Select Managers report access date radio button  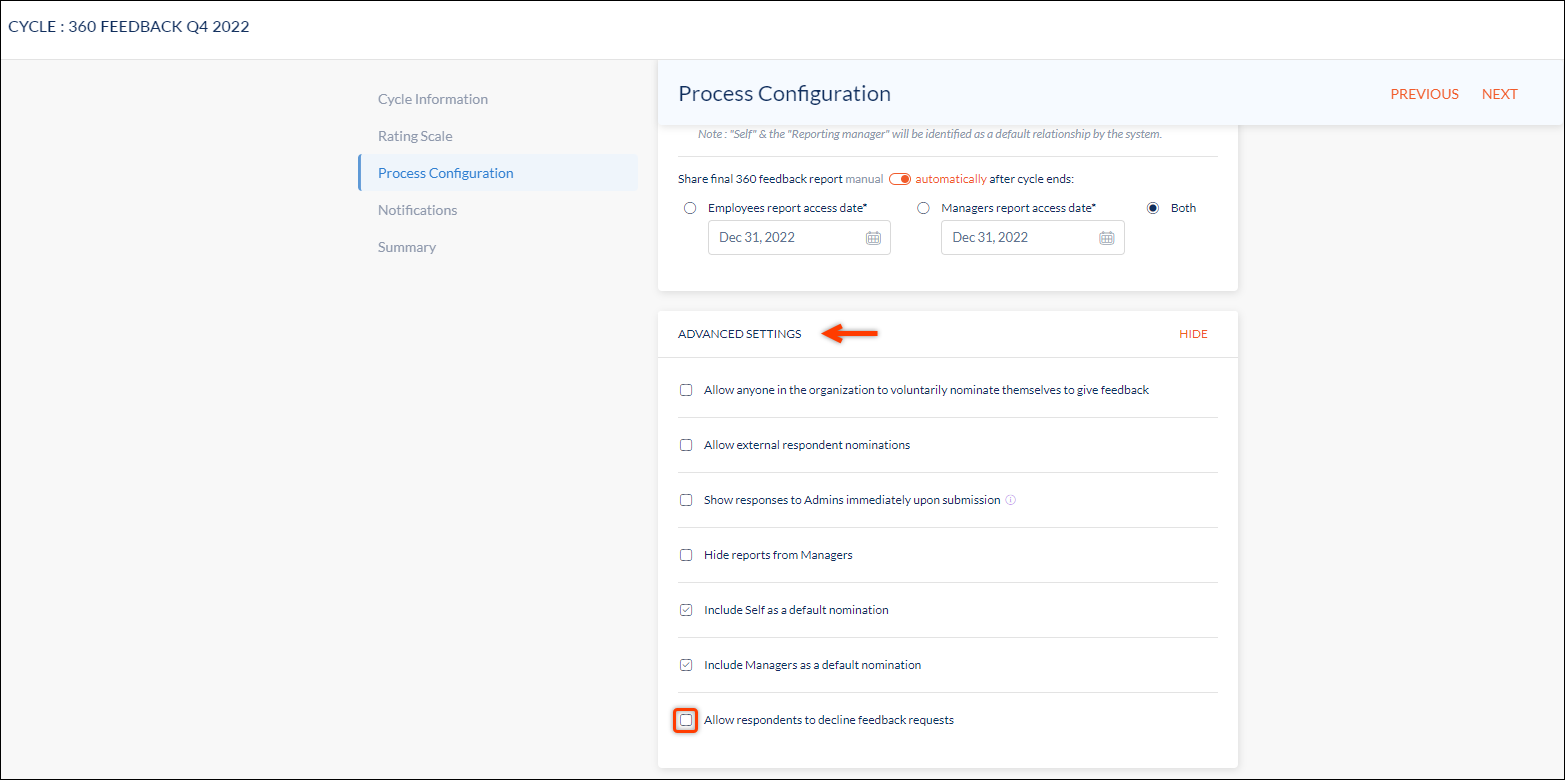tap(924, 208)
